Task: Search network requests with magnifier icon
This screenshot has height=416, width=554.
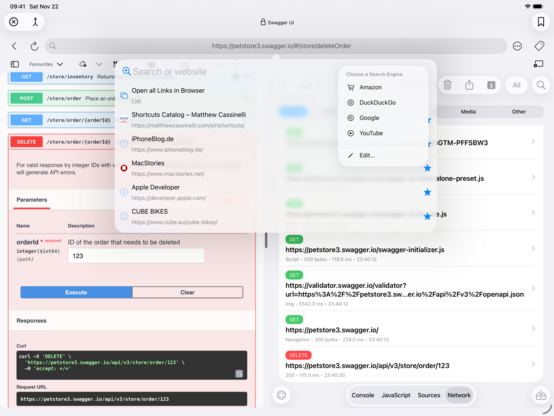Action: (x=541, y=85)
